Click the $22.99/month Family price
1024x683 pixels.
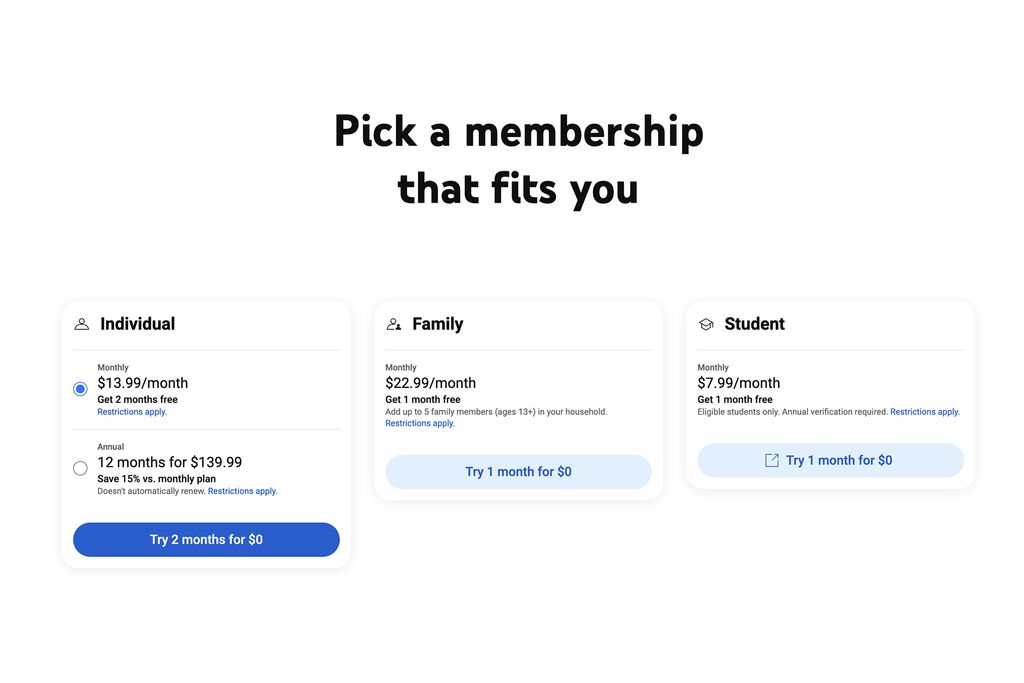click(430, 383)
